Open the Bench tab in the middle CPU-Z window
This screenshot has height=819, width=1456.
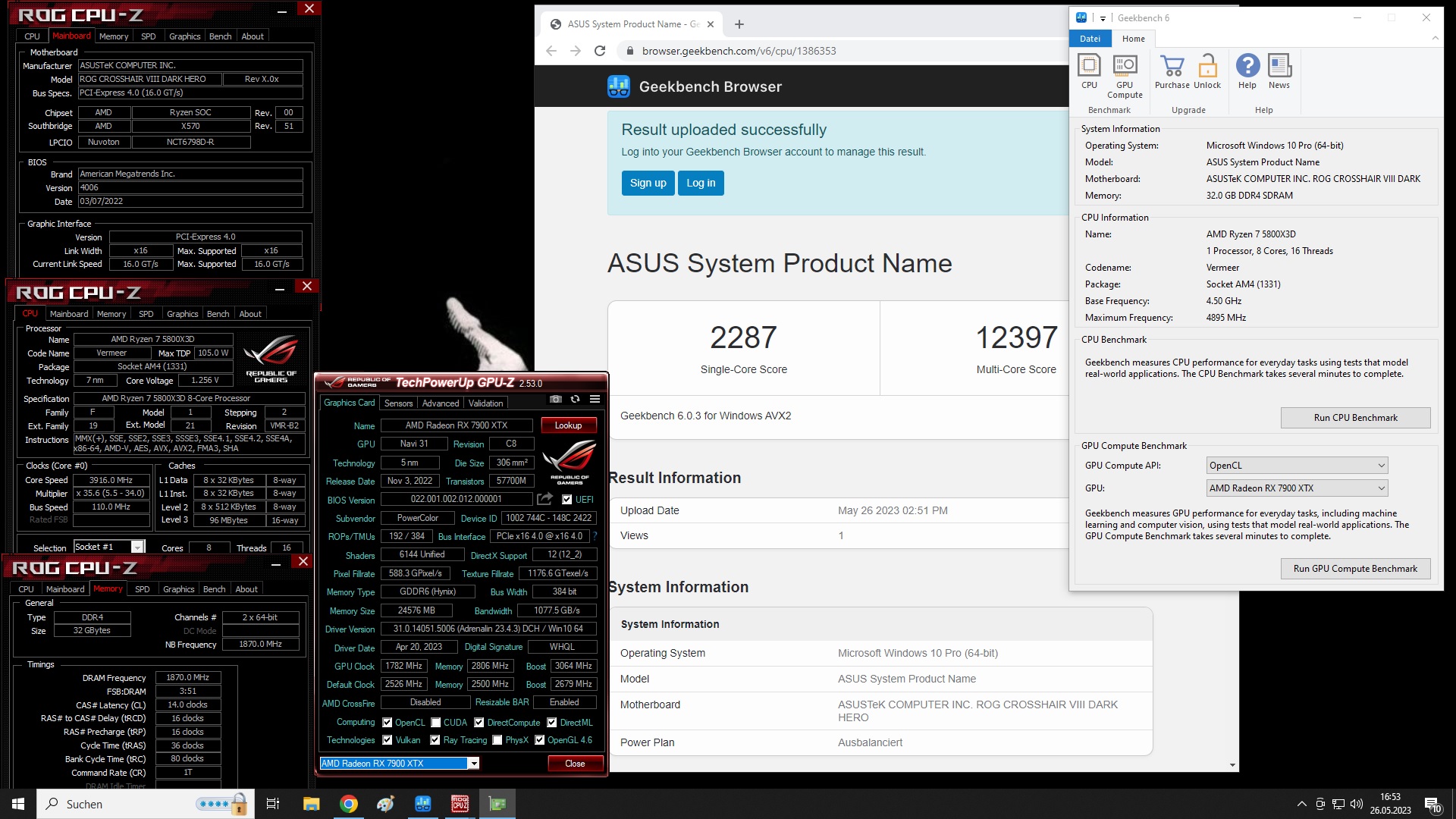point(218,314)
